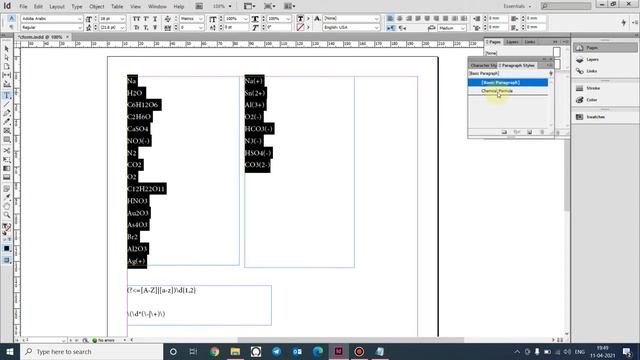640x360 pixels.
Task: Open the Regular font style dropdown
Action: point(80,27)
